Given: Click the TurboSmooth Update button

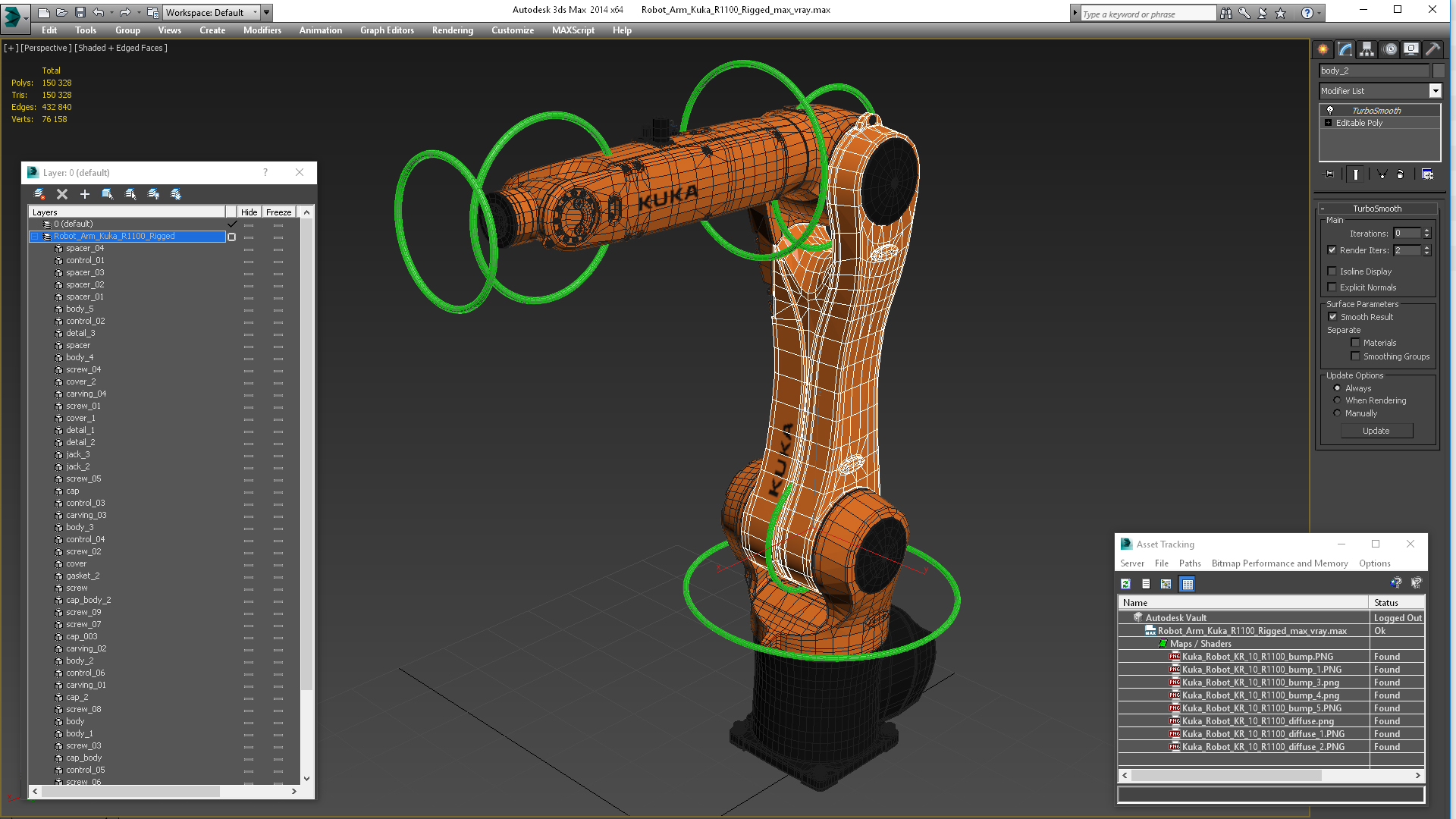Looking at the screenshot, I should click(1376, 431).
